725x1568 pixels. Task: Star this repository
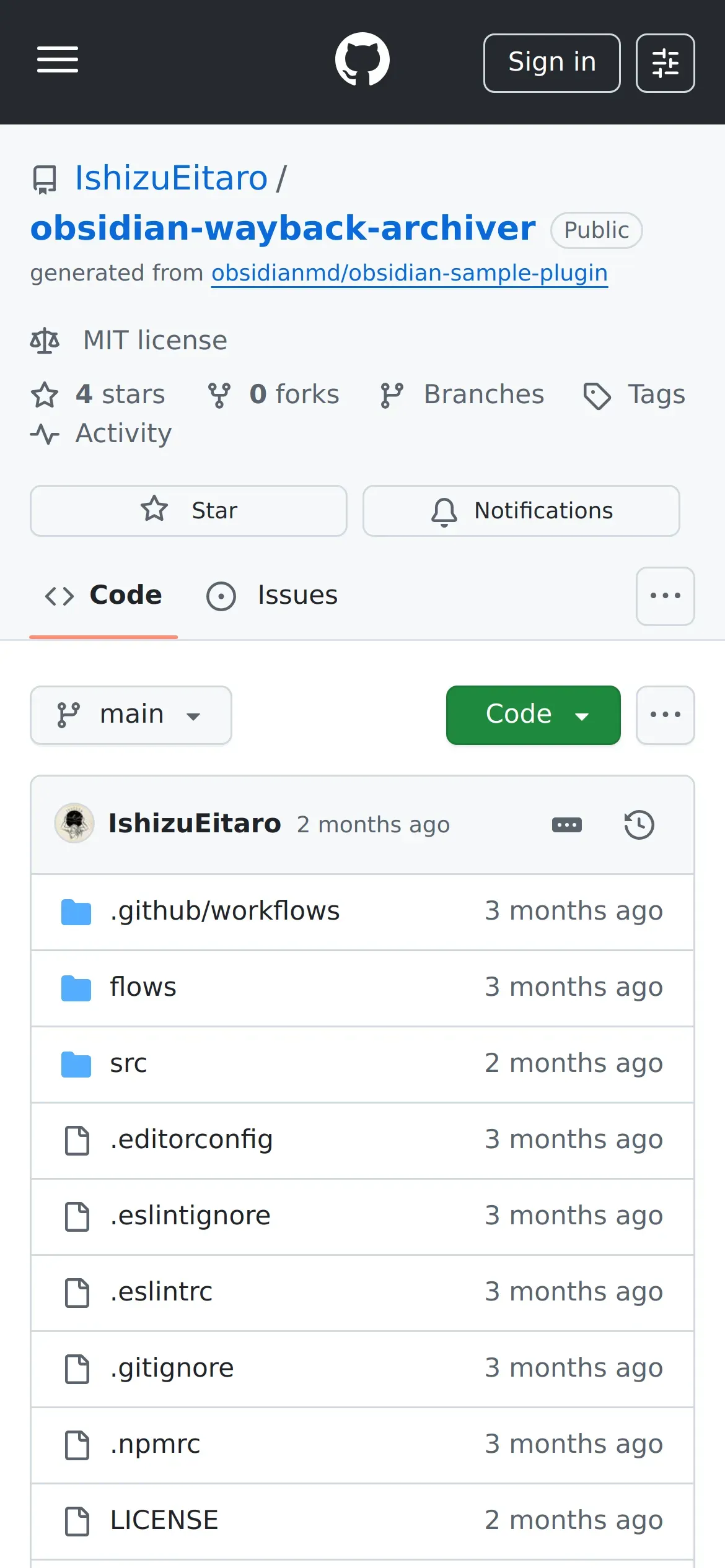pos(188,511)
